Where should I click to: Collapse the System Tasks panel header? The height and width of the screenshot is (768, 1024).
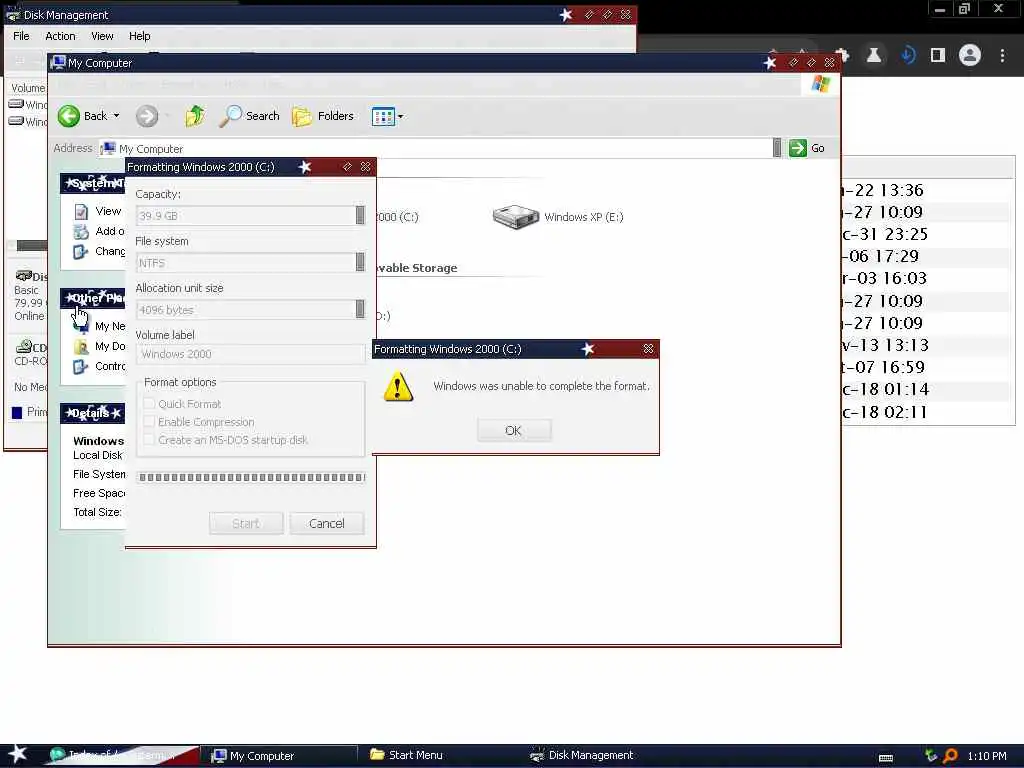coord(93,184)
